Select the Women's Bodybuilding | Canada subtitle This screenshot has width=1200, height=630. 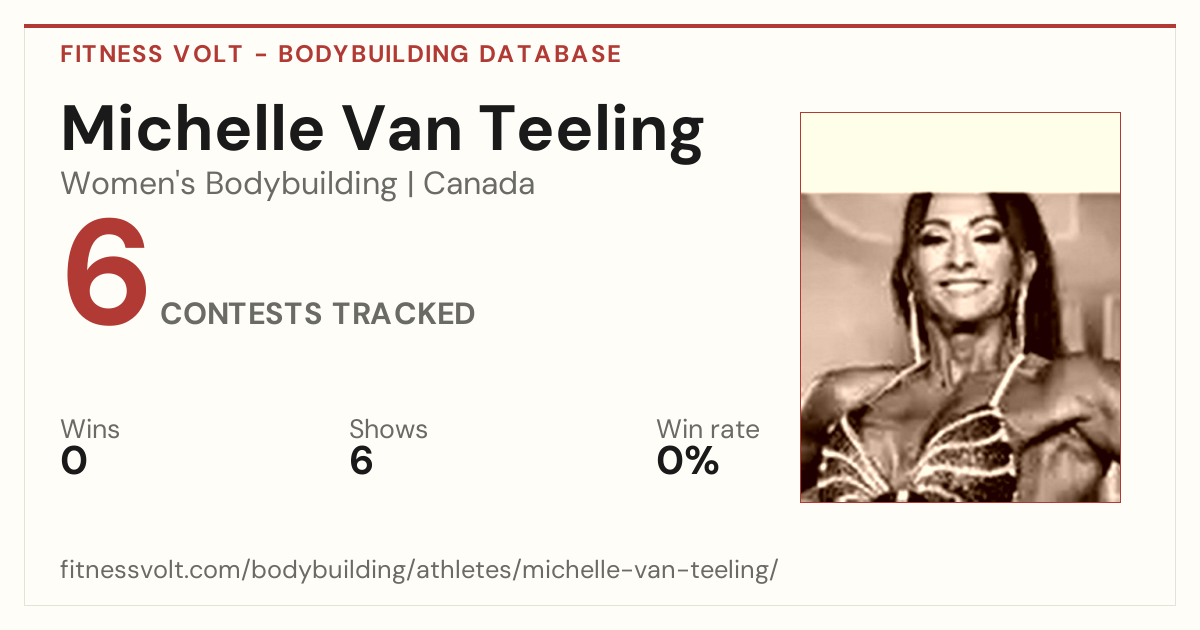(x=297, y=184)
